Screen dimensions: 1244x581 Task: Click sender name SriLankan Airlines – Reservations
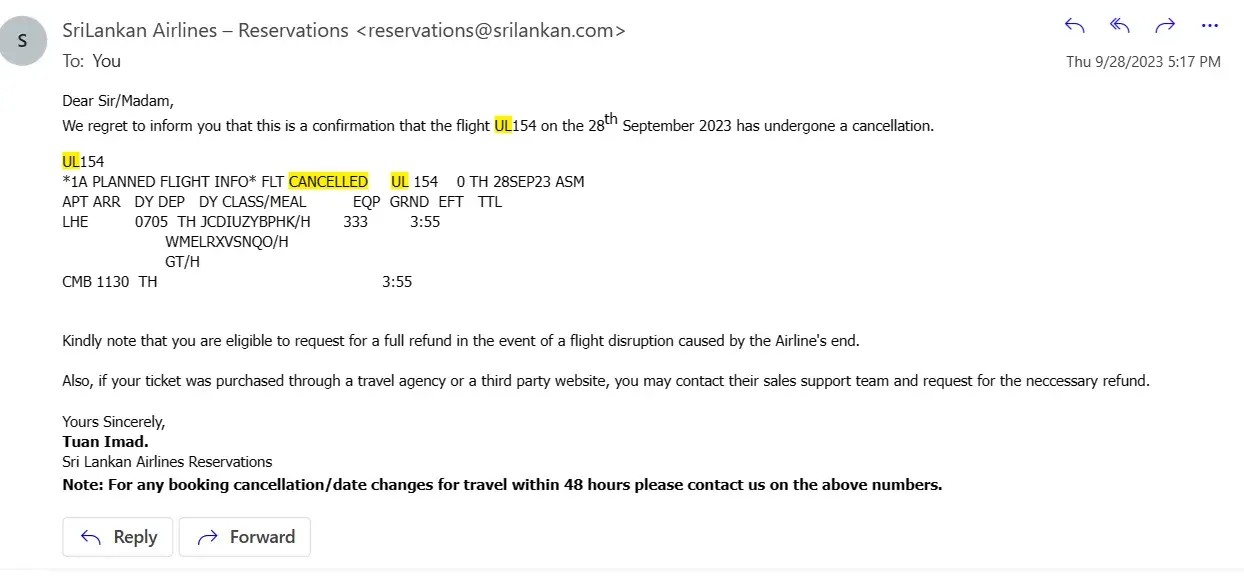coord(203,30)
